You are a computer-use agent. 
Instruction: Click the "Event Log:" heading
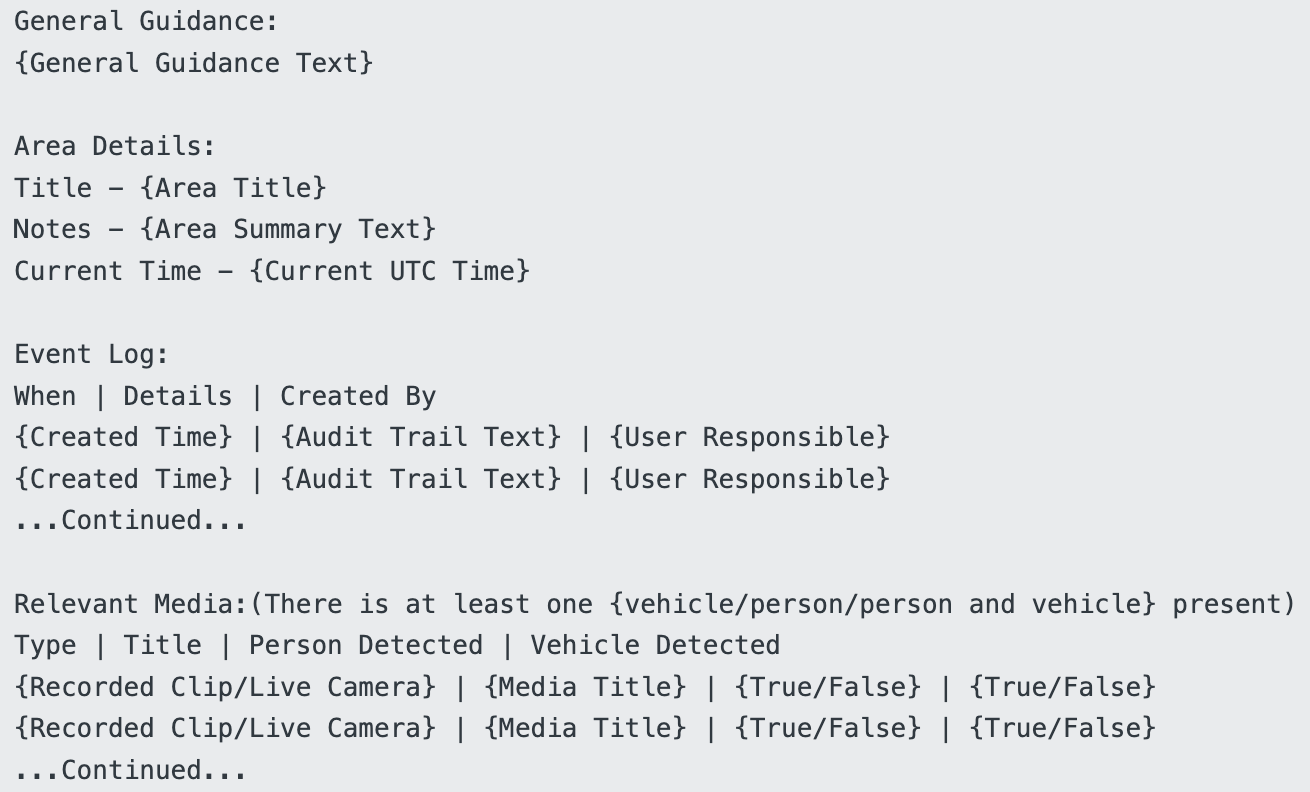click(x=91, y=354)
